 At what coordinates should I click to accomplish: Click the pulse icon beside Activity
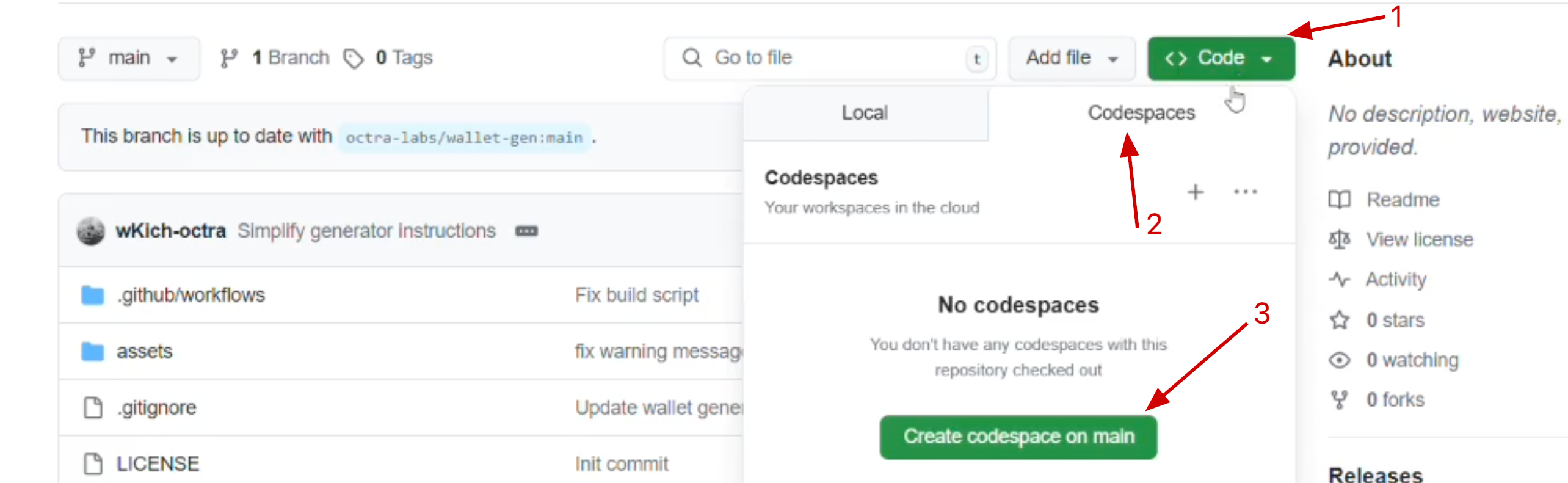tap(1340, 280)
